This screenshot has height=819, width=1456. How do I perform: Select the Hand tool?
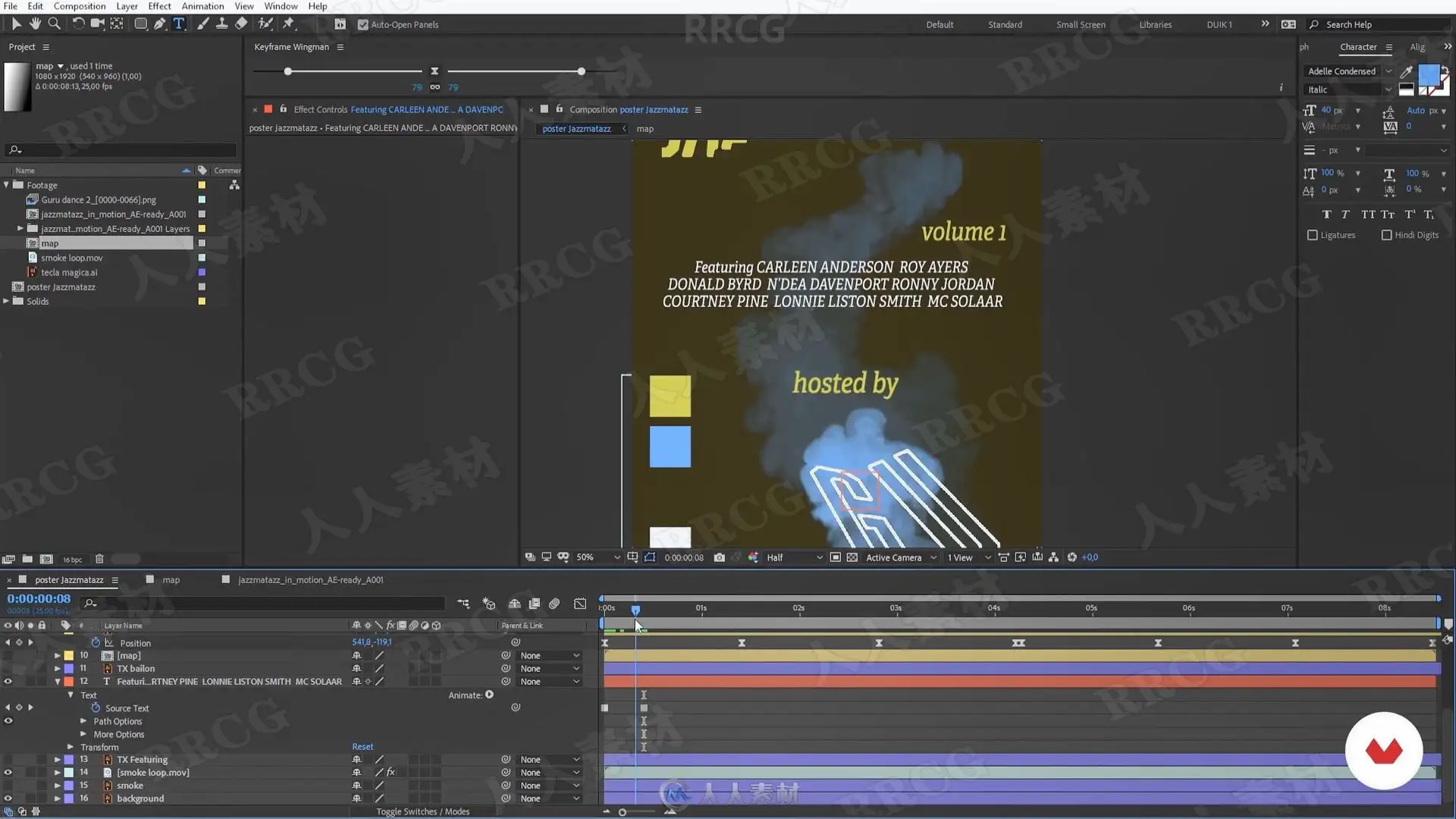coord(35,24)
